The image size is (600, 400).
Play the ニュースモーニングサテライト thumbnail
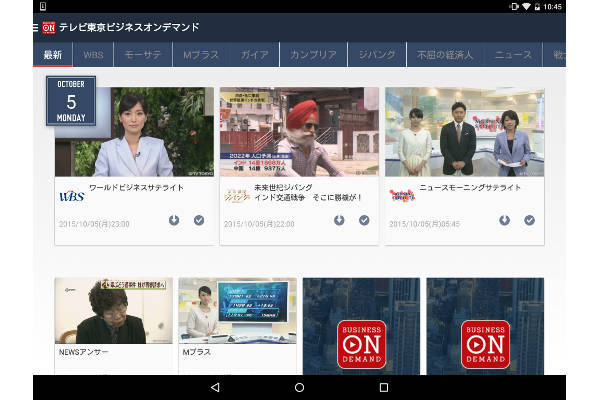pyautogui.click(x=465, y=132)
